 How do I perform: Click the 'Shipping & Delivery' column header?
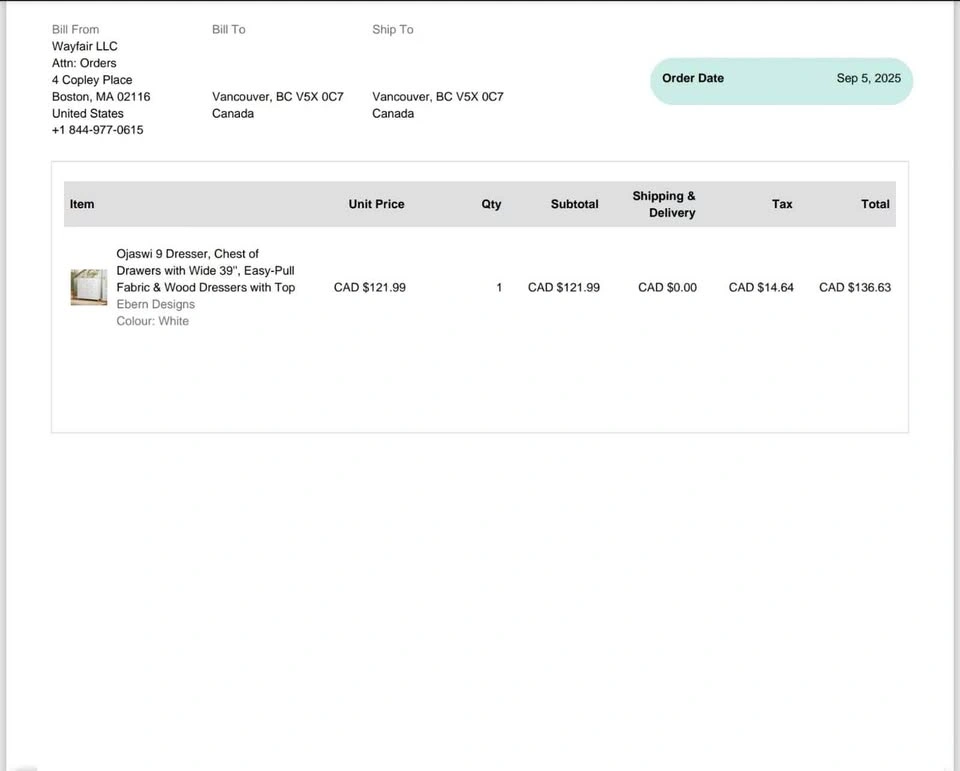click(x=664, y=204)
